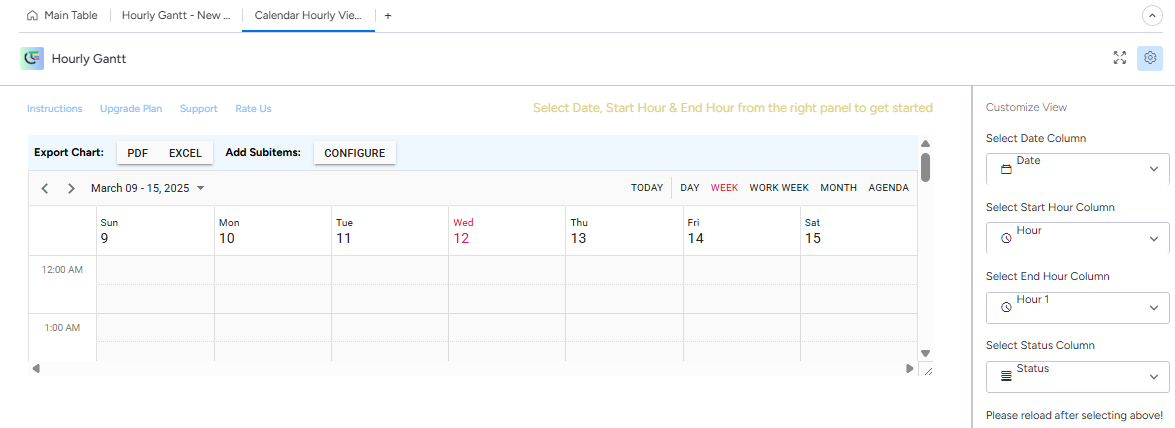Select Sun 9 day header
This screenshot has width=1175, height=428.
pos(155,231)
